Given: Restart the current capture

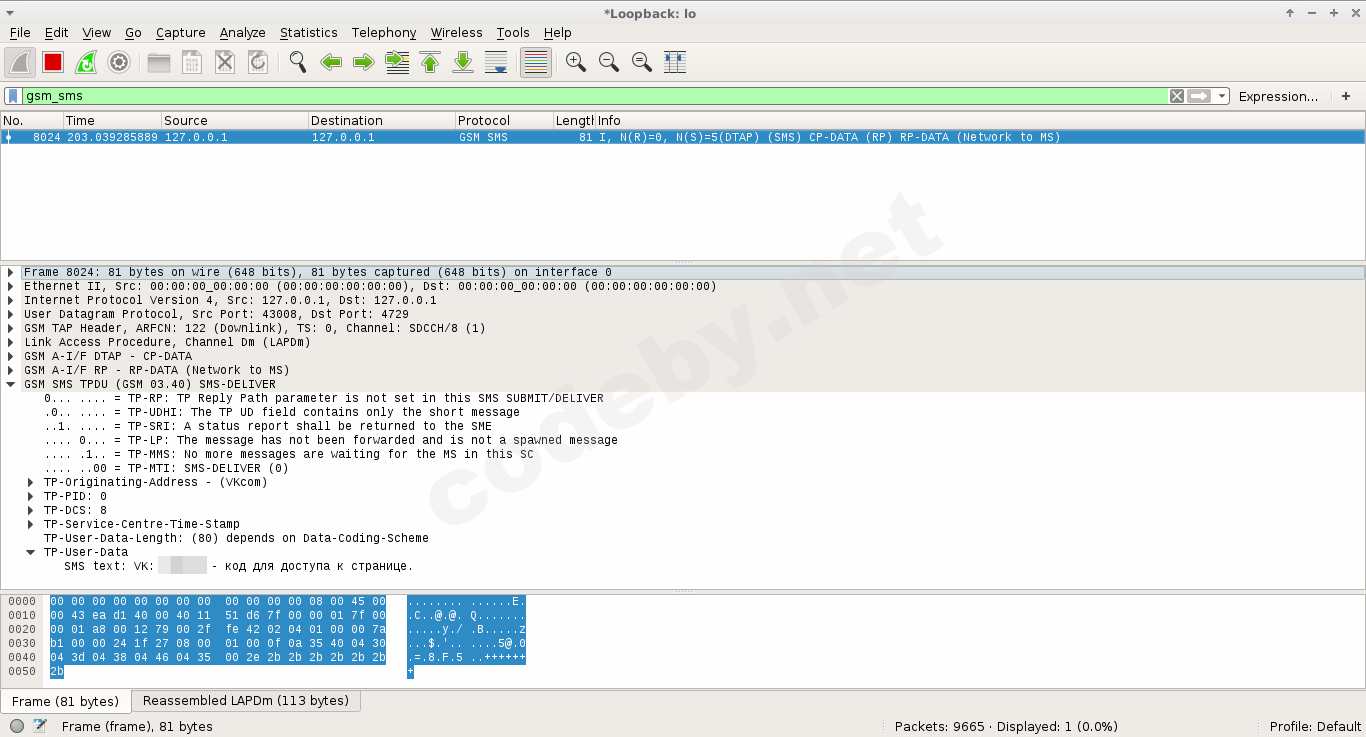Looking at the screenshot, I should click(86, 62).
